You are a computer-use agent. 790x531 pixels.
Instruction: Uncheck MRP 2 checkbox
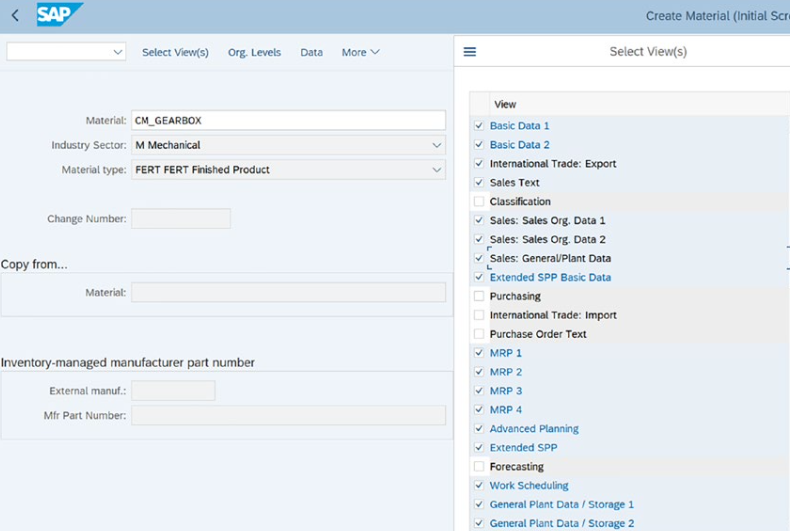tap(479, 372)
